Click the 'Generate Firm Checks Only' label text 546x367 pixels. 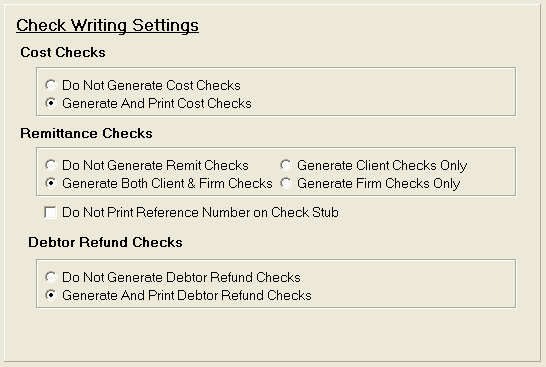click(x=379, y=184)
